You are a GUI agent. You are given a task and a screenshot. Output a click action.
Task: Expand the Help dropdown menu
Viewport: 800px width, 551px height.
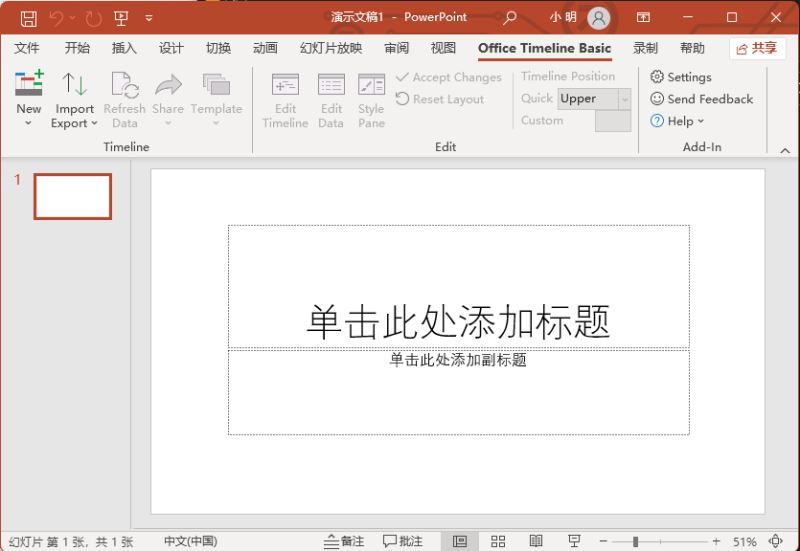[x=678, y=121]
